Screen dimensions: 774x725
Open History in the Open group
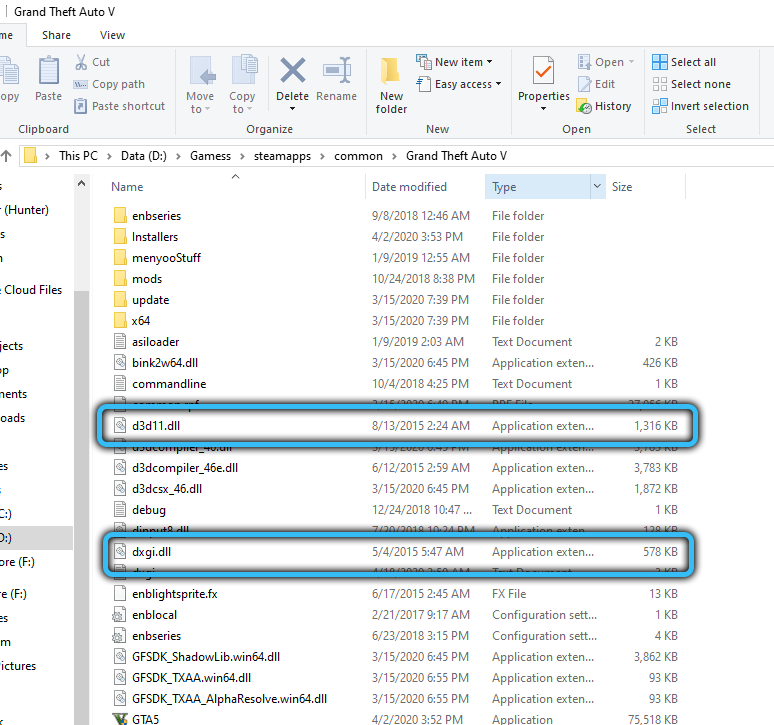pyautogui.click(x=604, y=106)
